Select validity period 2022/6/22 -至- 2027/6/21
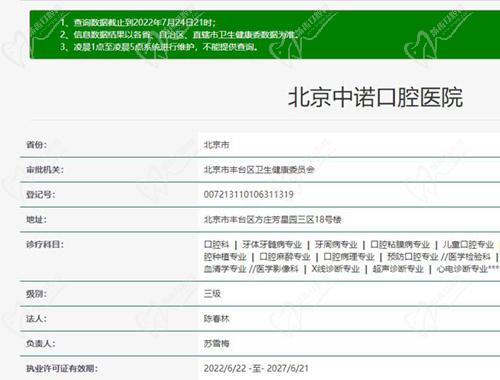This screenshot has width=500, height=380. [x=256, y=368]
